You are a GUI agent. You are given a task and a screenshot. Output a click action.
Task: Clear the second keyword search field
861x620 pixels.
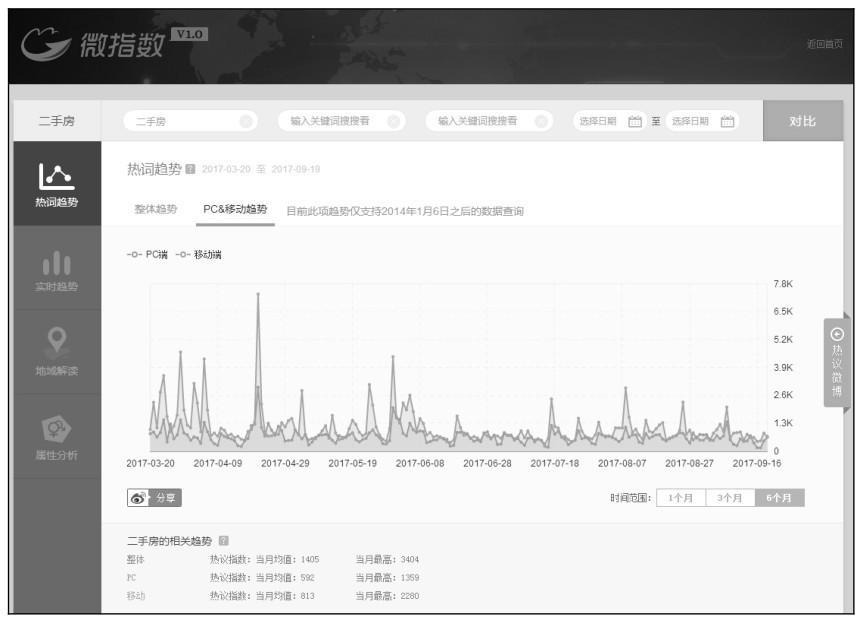[x=394, y=121]
